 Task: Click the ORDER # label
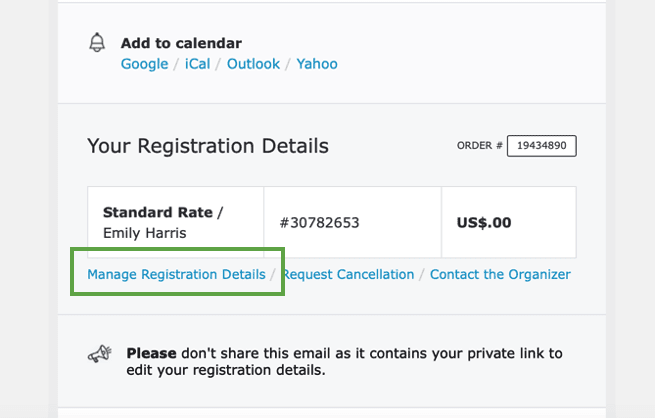coord(479,146)
